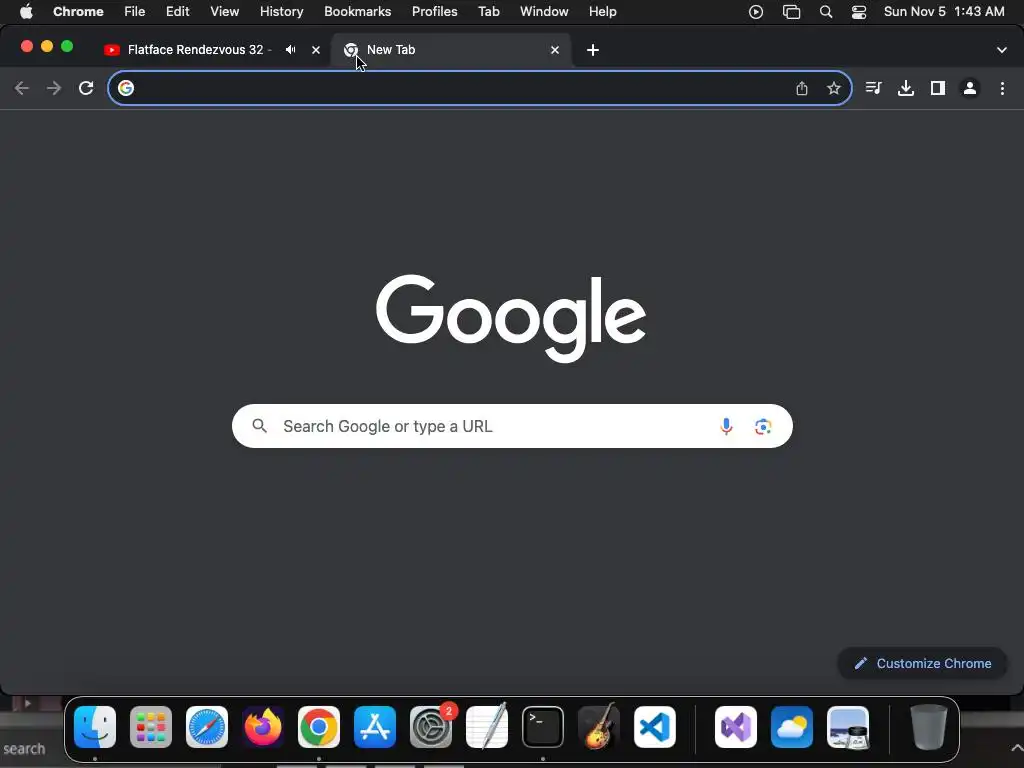The height and width of the screenshot is (768, 1024).
Task: Open the Apple menu
Action: (26, 12)
